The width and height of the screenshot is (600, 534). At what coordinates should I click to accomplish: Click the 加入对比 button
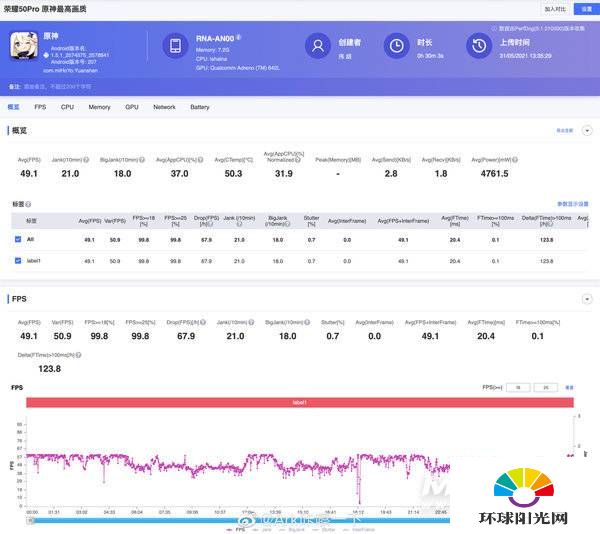point(555,9)
